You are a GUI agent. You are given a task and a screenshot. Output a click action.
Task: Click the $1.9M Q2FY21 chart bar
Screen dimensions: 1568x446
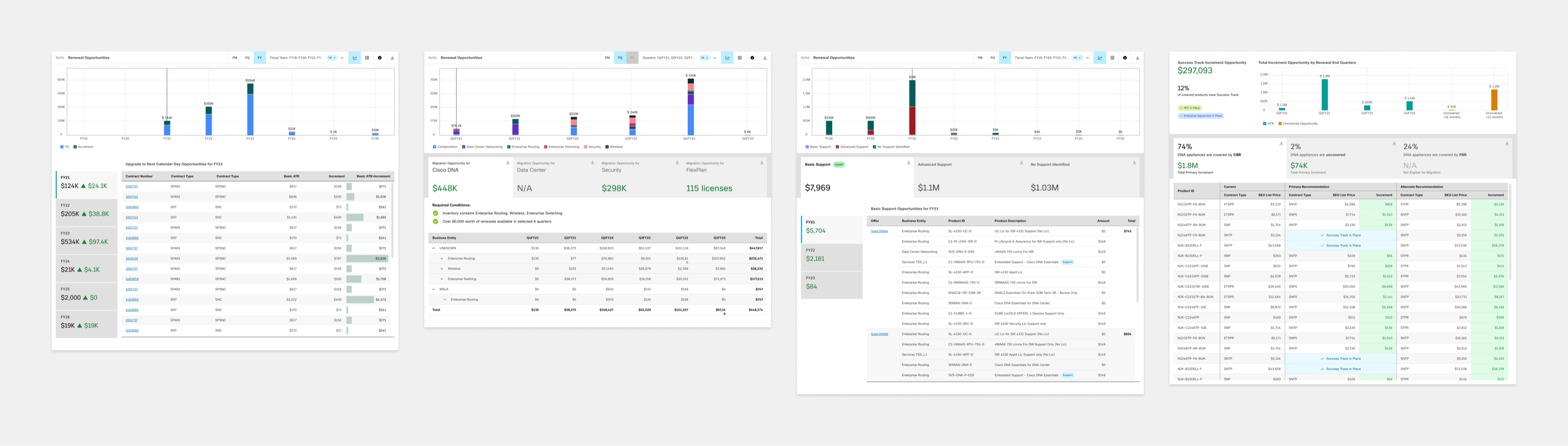coord(1324,95)
